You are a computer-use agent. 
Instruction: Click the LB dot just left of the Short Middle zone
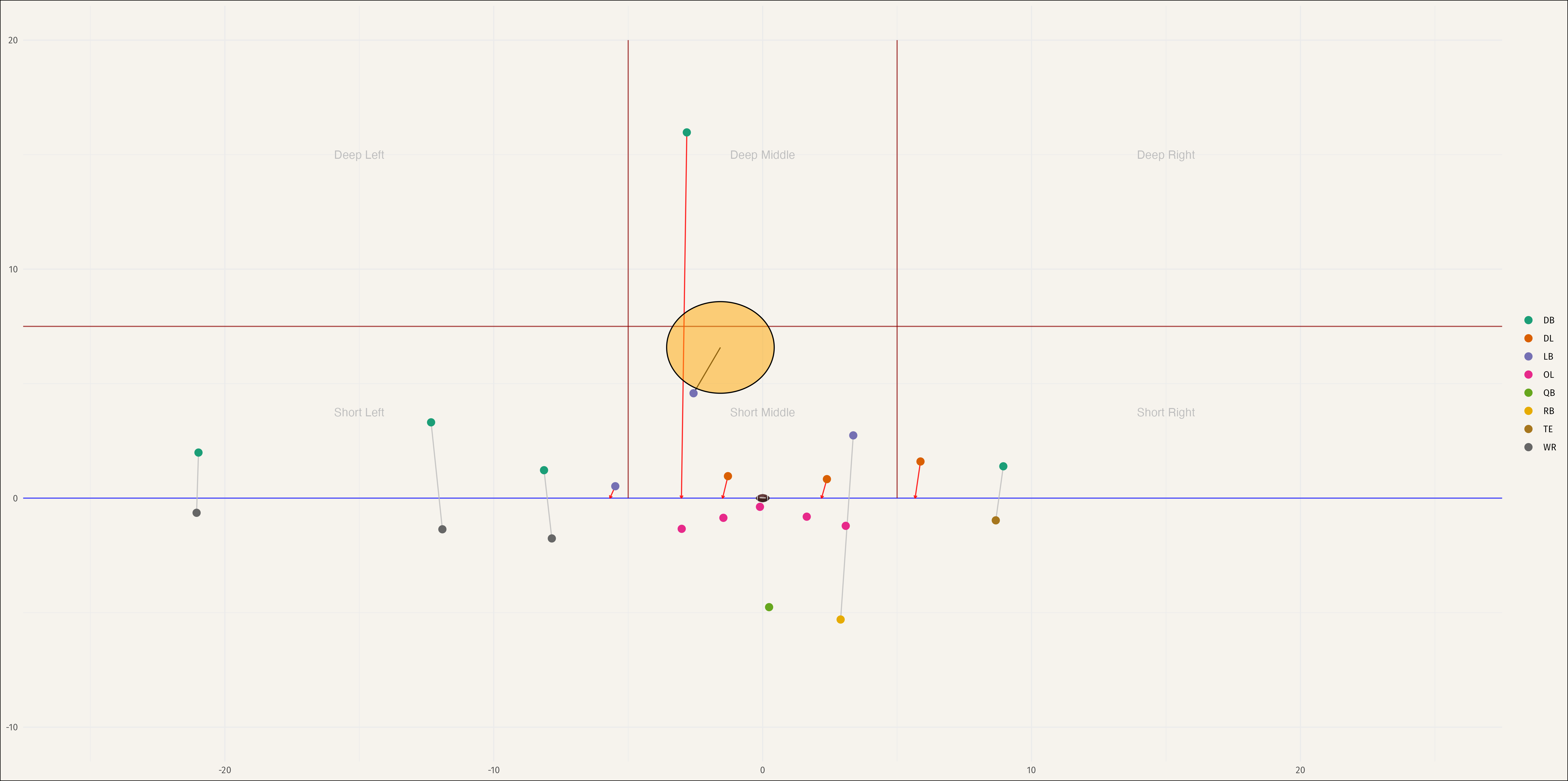(x=615, y=486)
